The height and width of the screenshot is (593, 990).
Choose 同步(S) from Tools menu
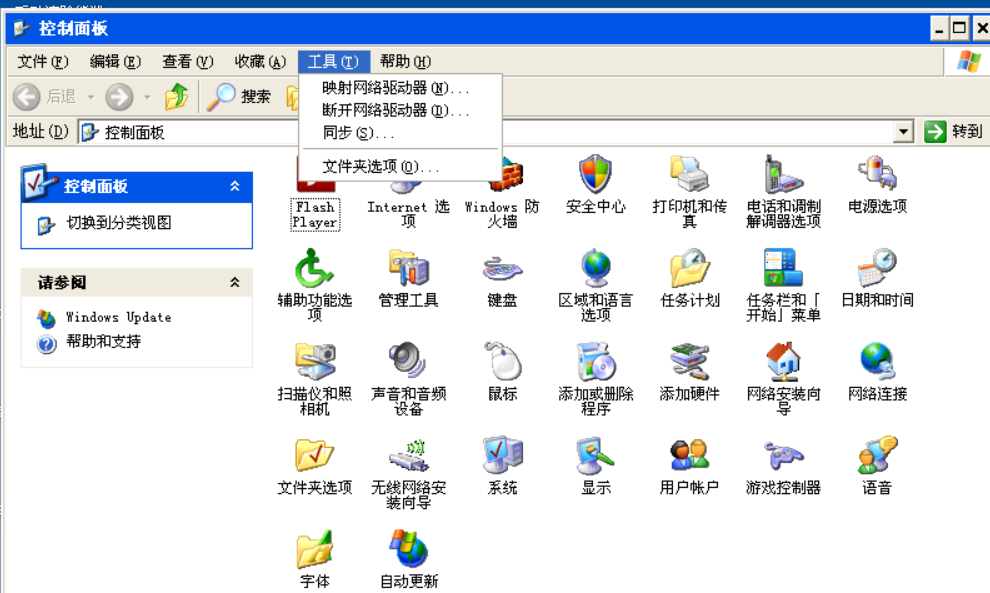(x=400, y=133)
